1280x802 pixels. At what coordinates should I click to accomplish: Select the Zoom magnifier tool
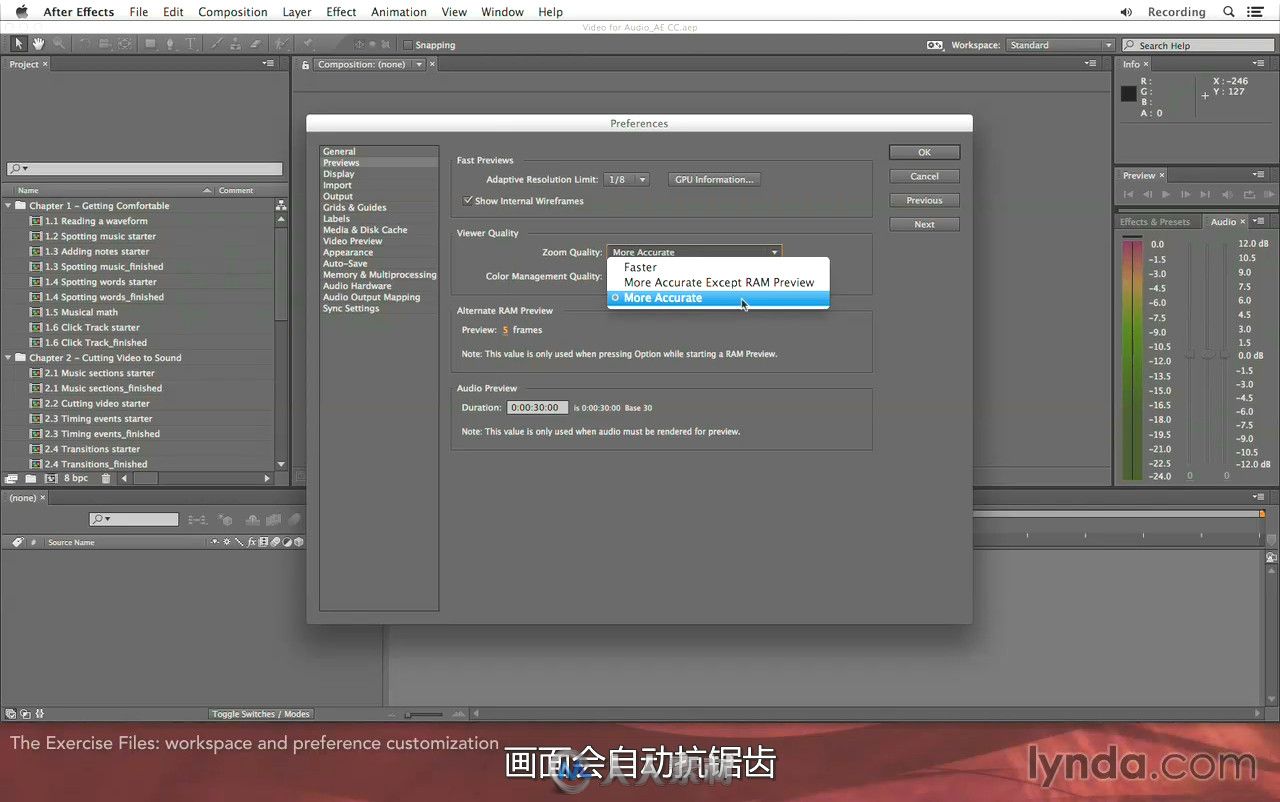[58, 44]
